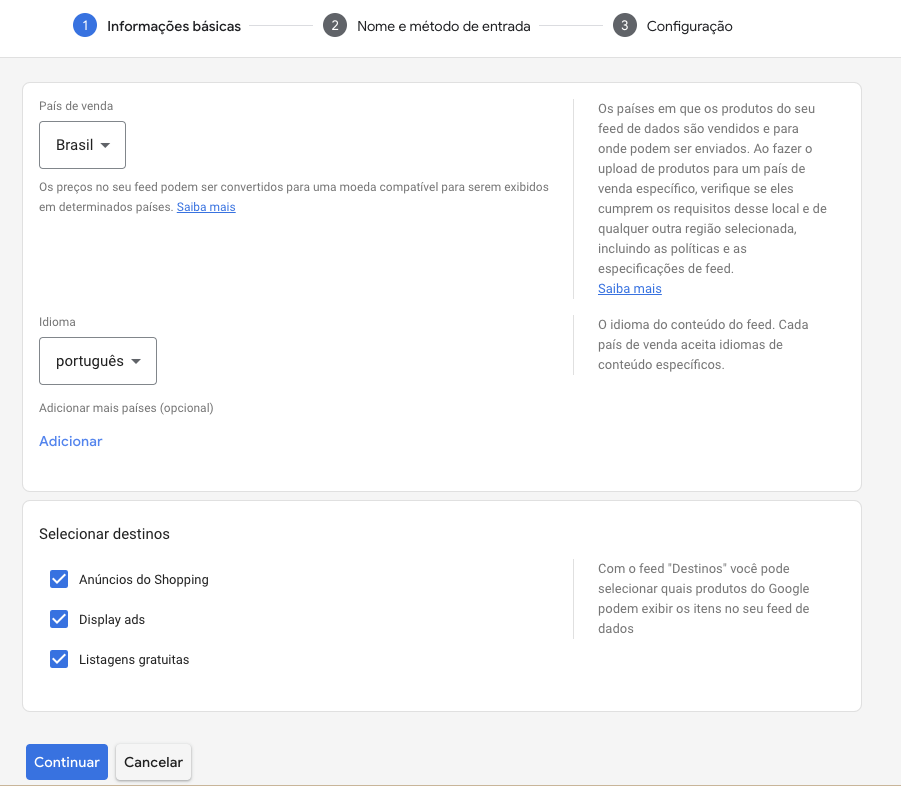
Task: Uncheck the Anúncios do Shopping checkbox
Action: point(59,579)
